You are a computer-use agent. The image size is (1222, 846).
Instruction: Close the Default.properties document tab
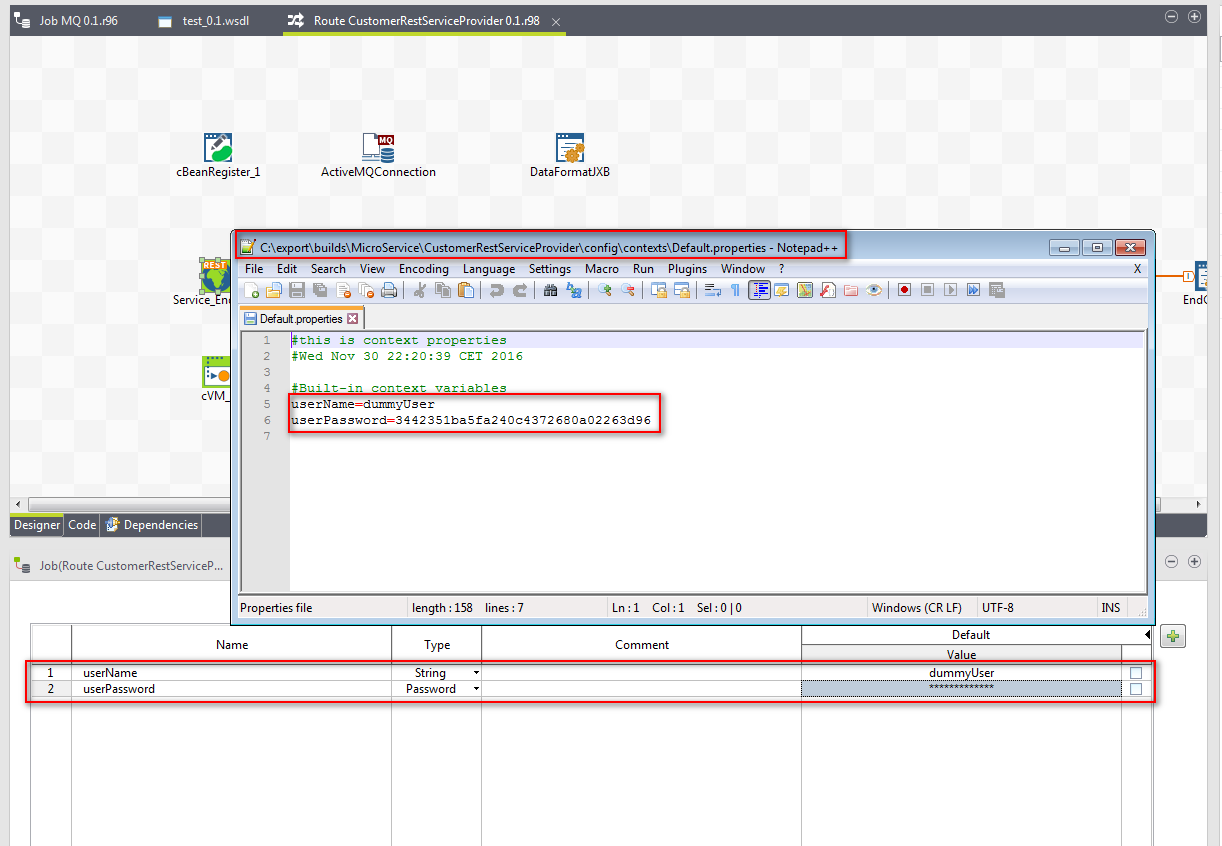(x=352, y=319)
